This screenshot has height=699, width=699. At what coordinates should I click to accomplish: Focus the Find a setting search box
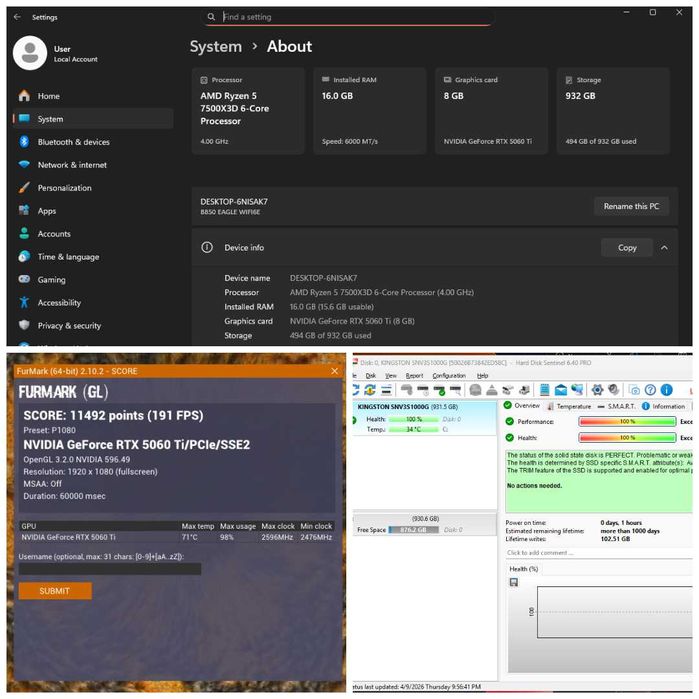point(348,17)
